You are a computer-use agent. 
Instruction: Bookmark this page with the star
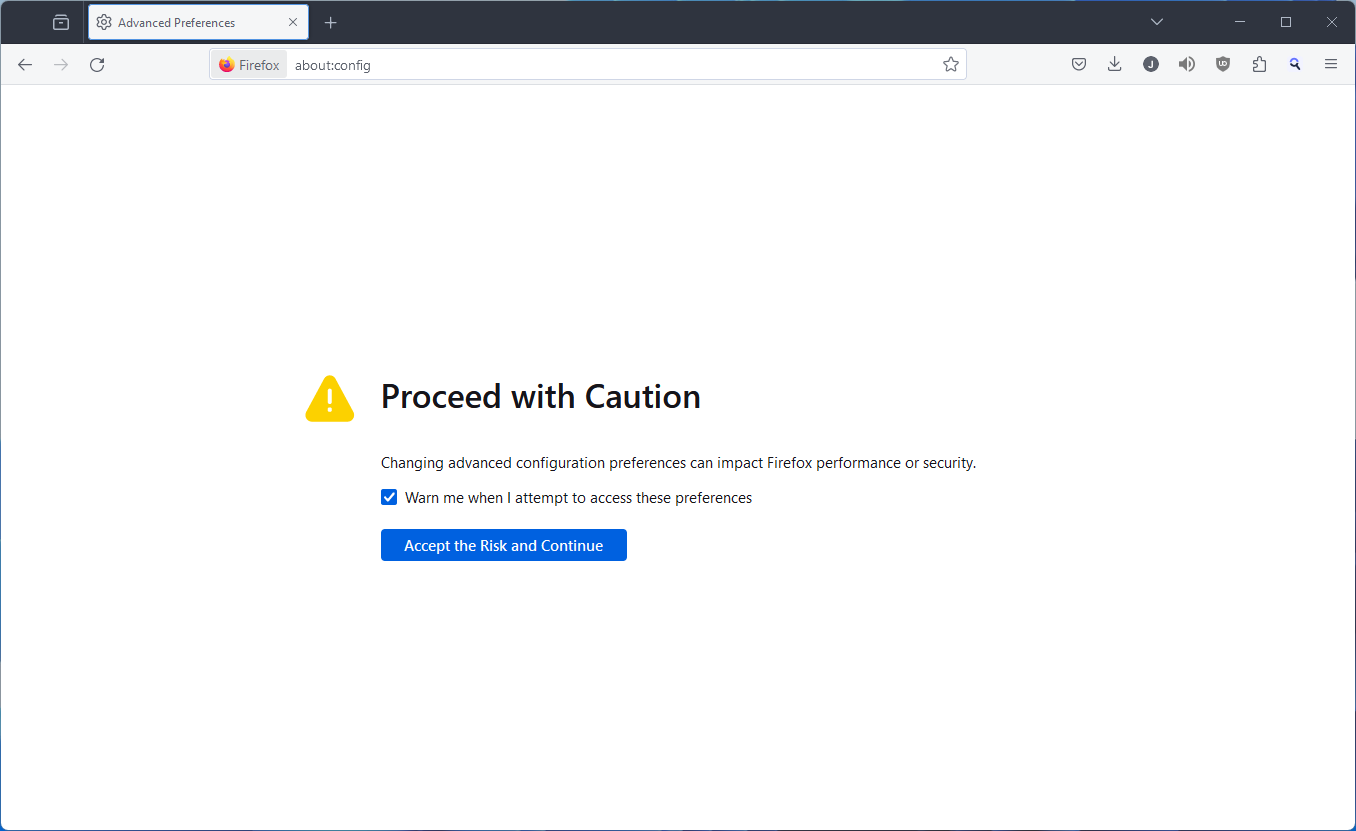[950, 65]
